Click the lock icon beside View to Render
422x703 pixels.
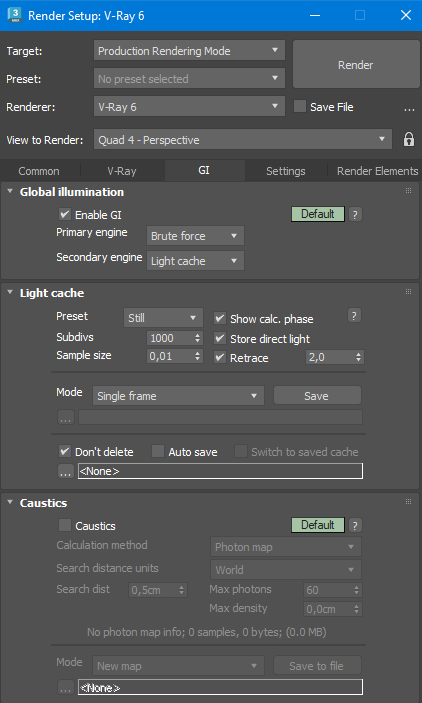(409, 139)
